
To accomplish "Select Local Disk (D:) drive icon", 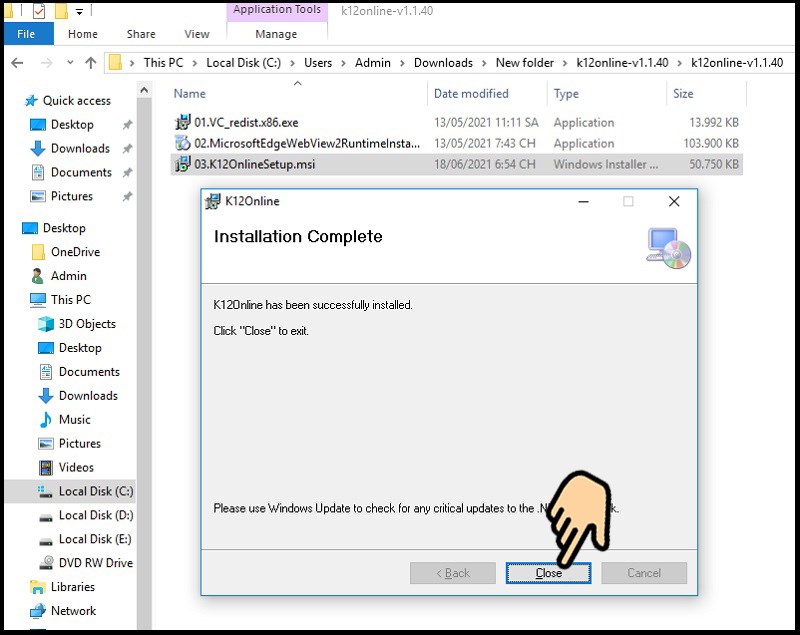I will 46,516.
